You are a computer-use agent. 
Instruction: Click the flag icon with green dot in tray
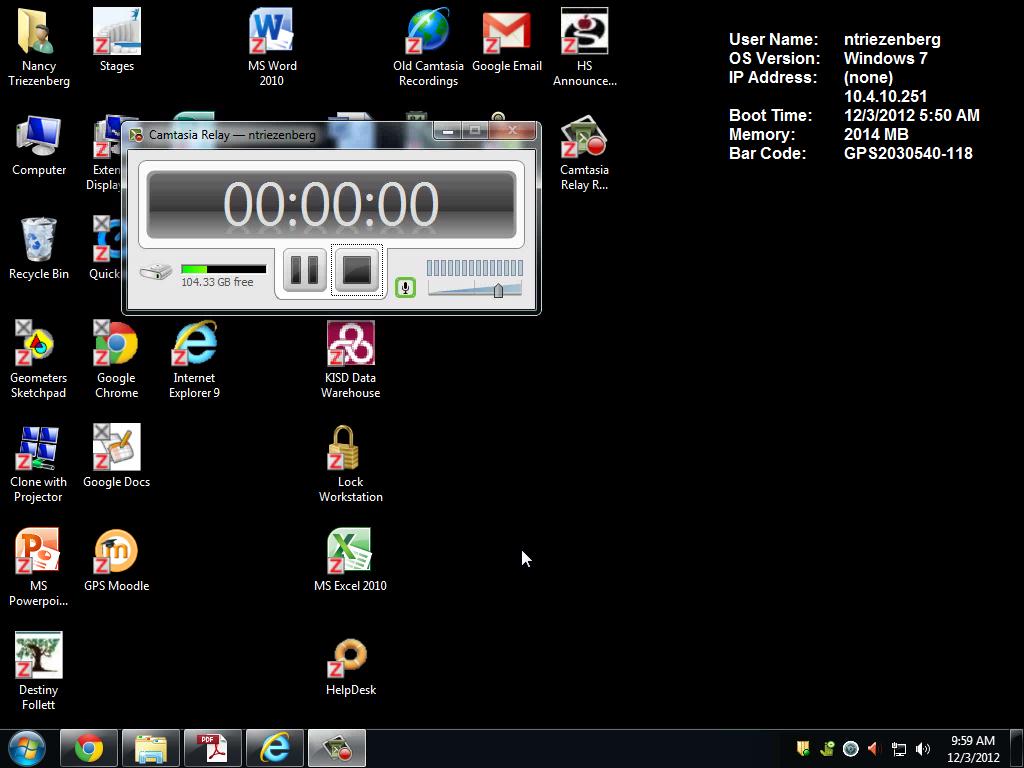pyautogui.click(x=803, y=748)
